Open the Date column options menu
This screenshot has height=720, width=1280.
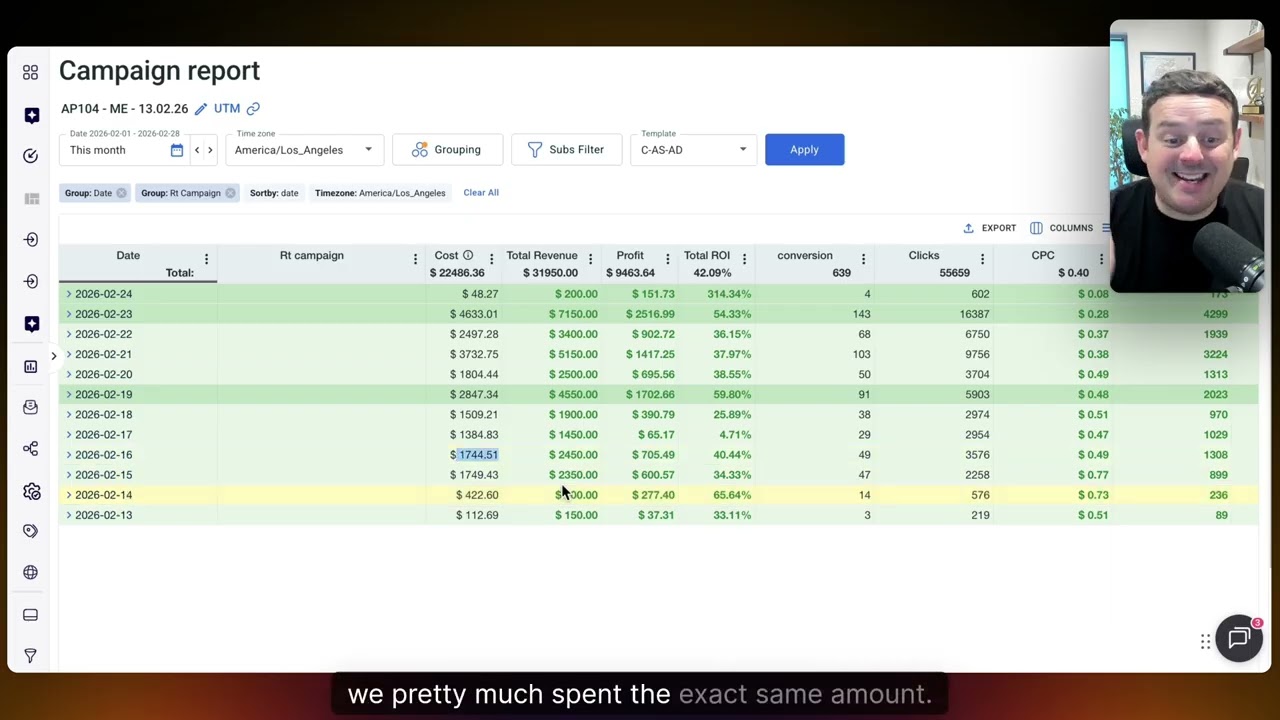pos(206,260)
